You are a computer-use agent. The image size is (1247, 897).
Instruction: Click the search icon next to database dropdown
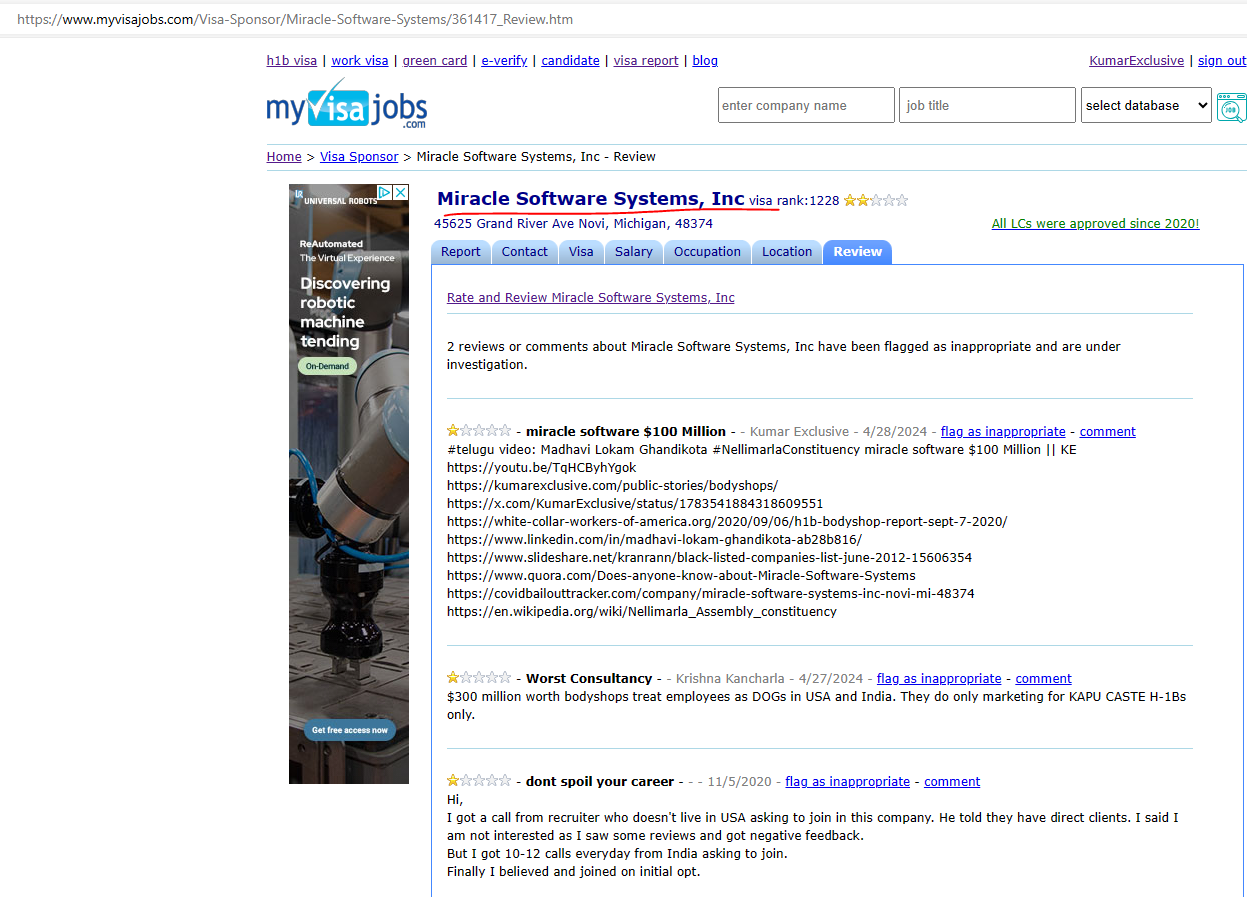1231,106
